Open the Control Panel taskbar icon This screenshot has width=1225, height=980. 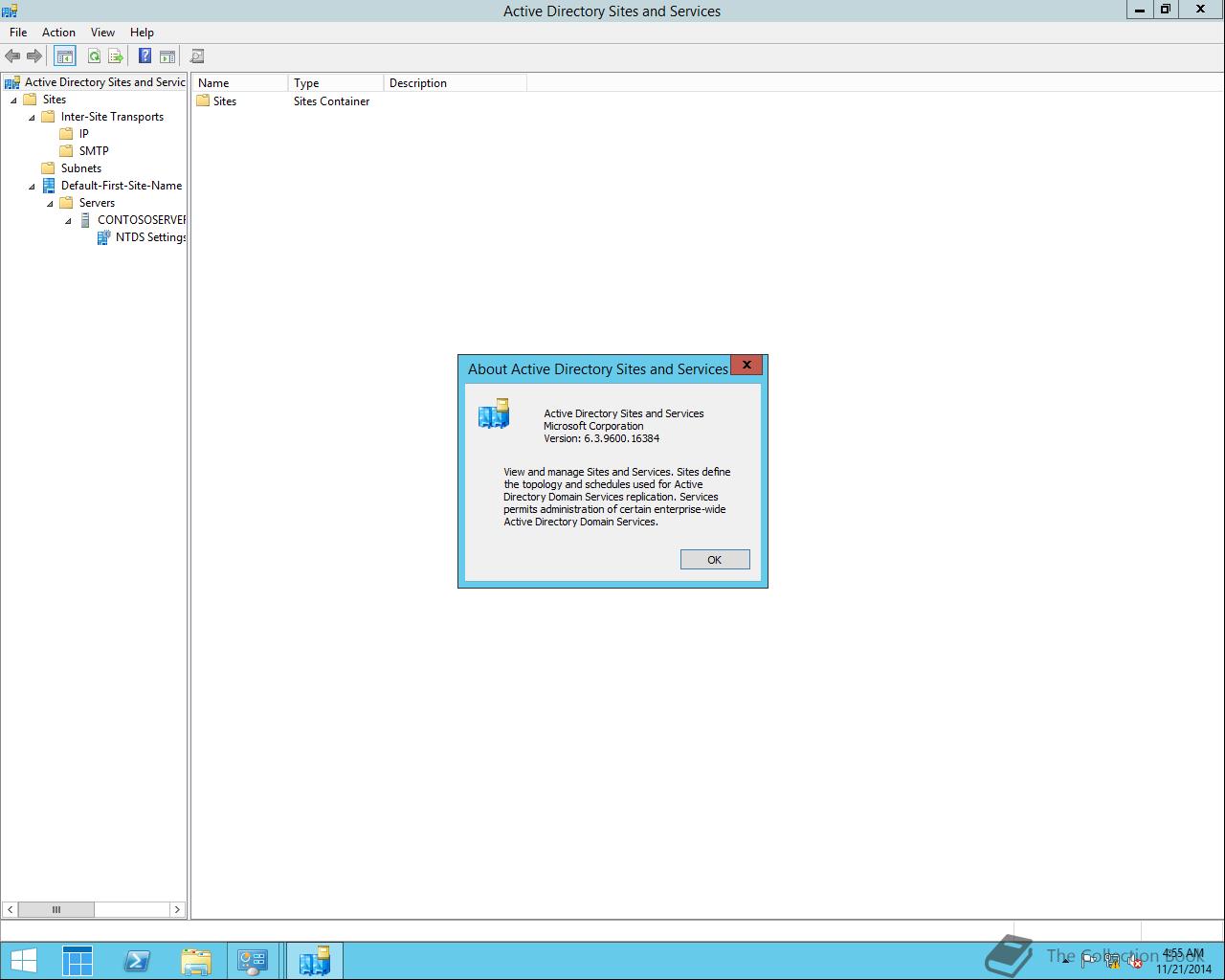tap(253, 961)
